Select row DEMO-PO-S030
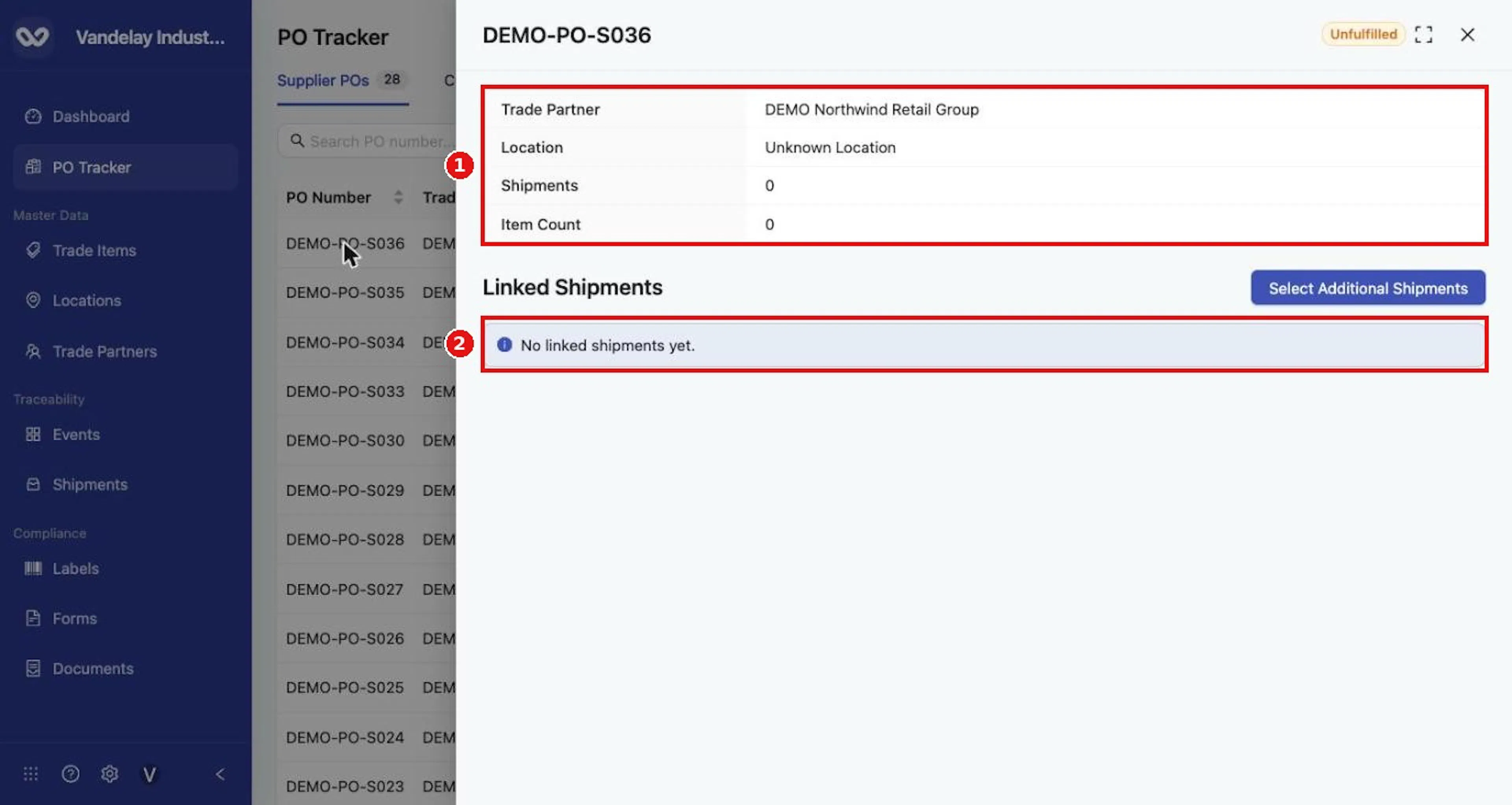 366,440
